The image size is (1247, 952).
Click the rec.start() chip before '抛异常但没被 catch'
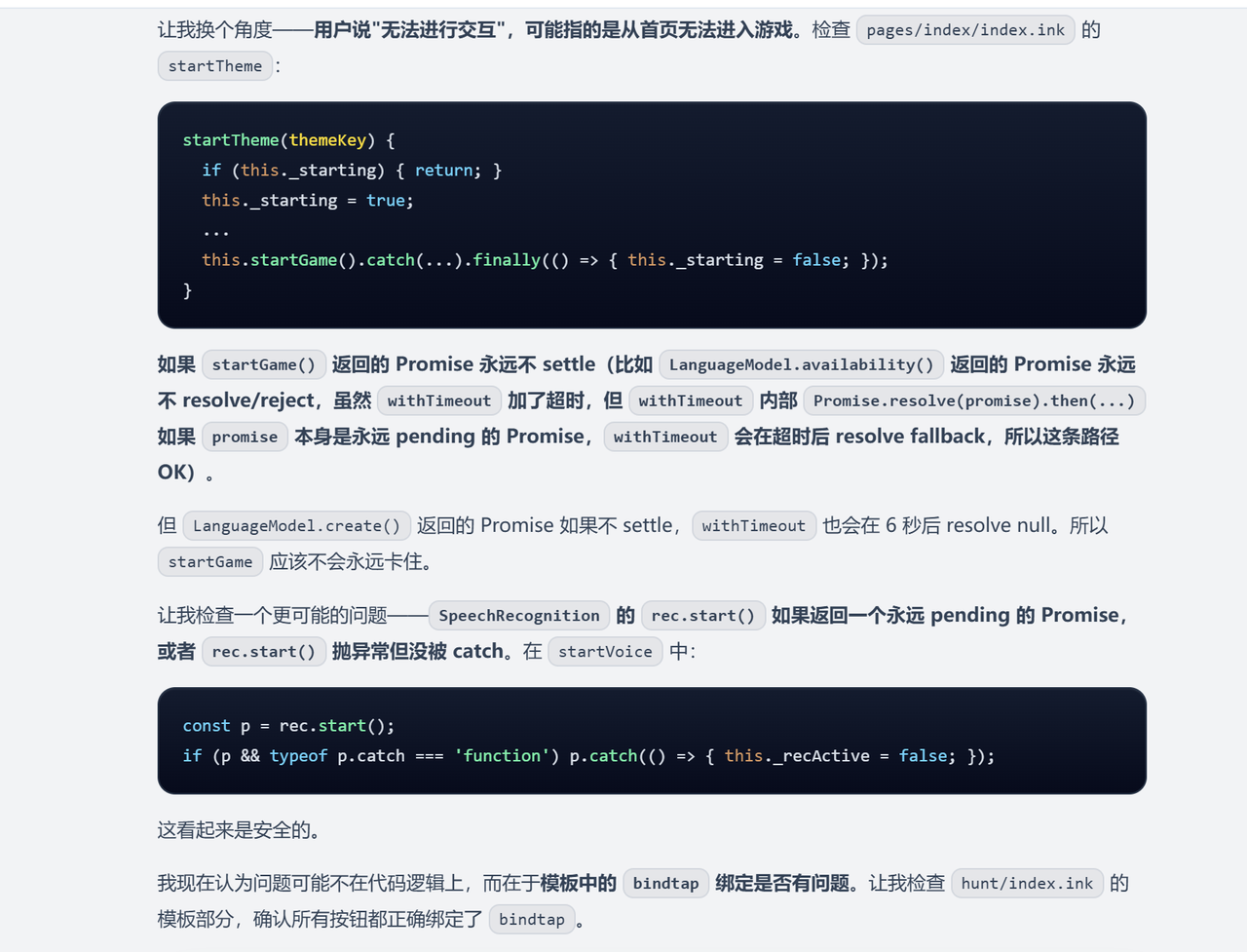264,652
